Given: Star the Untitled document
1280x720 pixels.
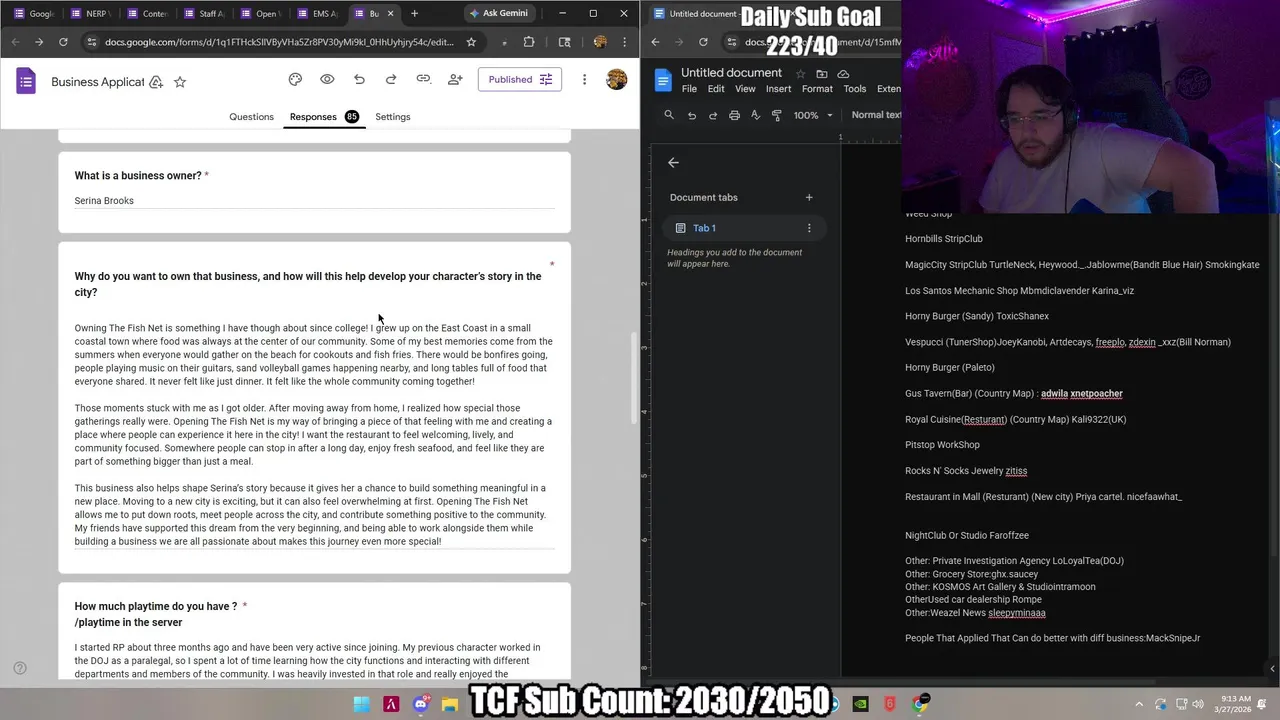Looking at the screenshot, I should [800, 74].
